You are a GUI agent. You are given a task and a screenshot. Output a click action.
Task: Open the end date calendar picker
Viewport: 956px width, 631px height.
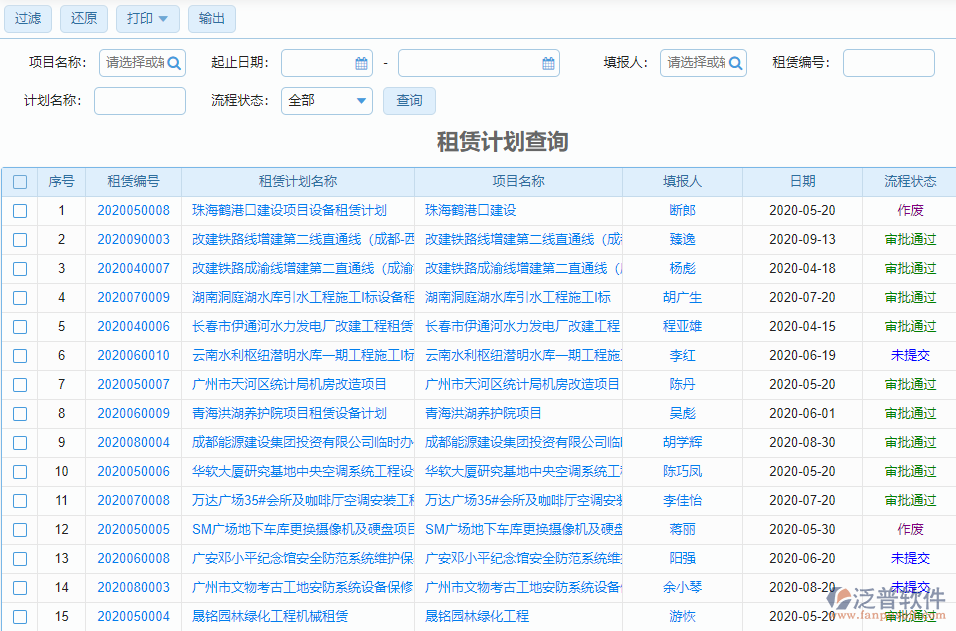[x=547, y=62]
